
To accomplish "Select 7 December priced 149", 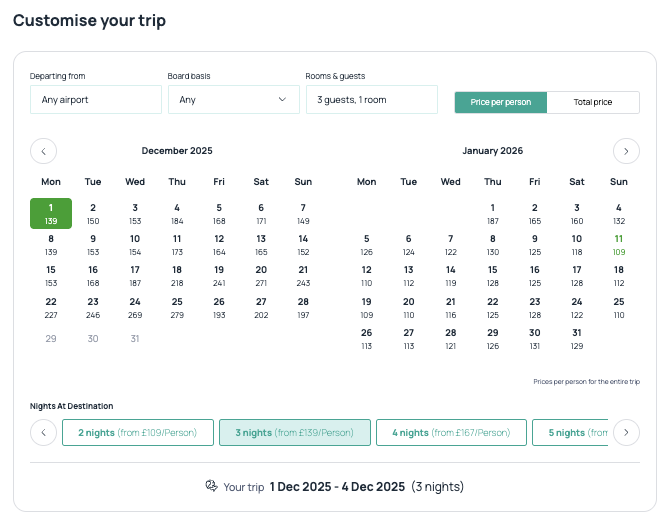I will [303, 213].
